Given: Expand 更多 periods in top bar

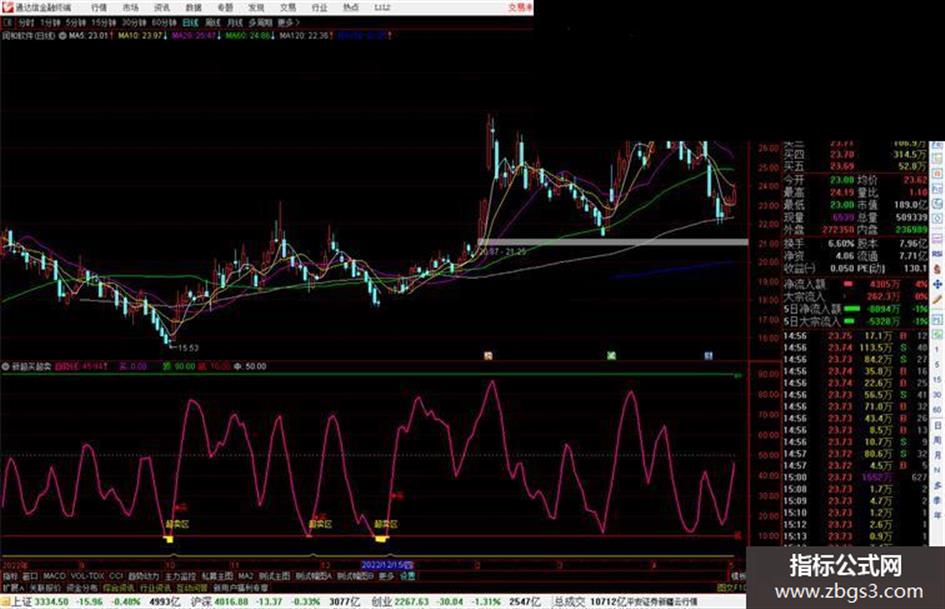Looking at the screenshot, I should coord(289,22).
